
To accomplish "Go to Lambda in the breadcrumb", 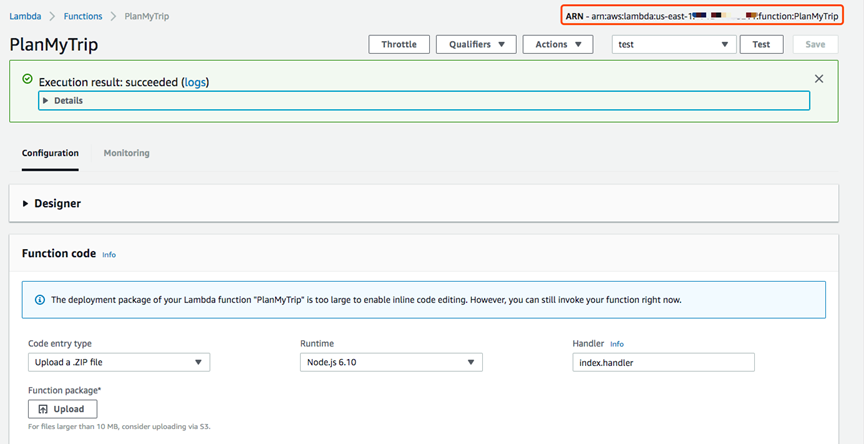I will [25, 17].
